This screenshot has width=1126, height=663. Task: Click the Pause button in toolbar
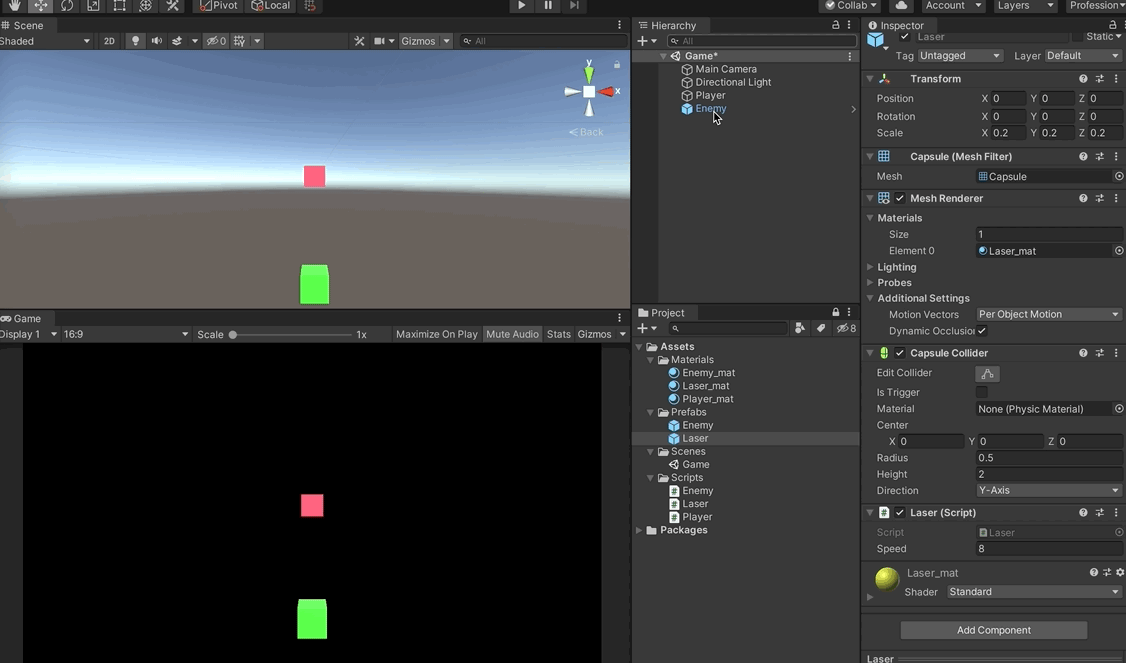click(x=548, y=5)
